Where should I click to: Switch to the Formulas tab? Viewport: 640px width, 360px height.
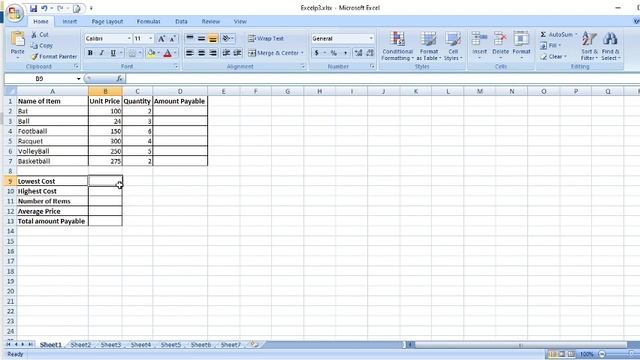tap(148, 21)
